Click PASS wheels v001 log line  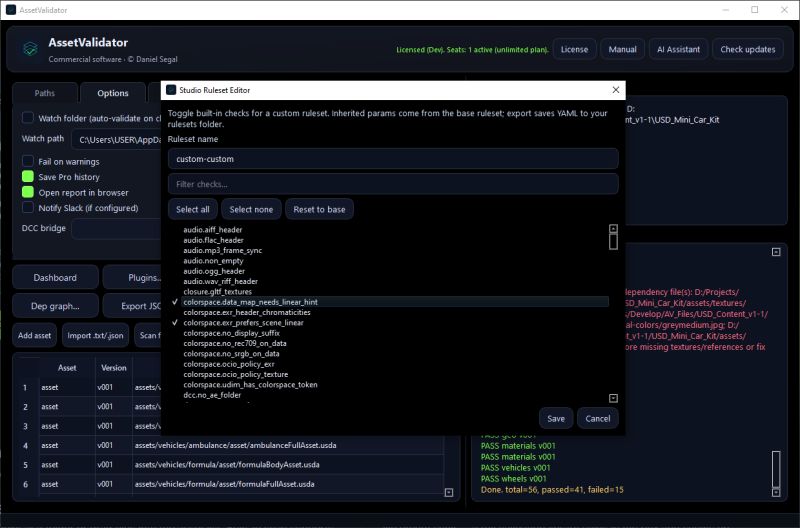click(x=513, y=479)
